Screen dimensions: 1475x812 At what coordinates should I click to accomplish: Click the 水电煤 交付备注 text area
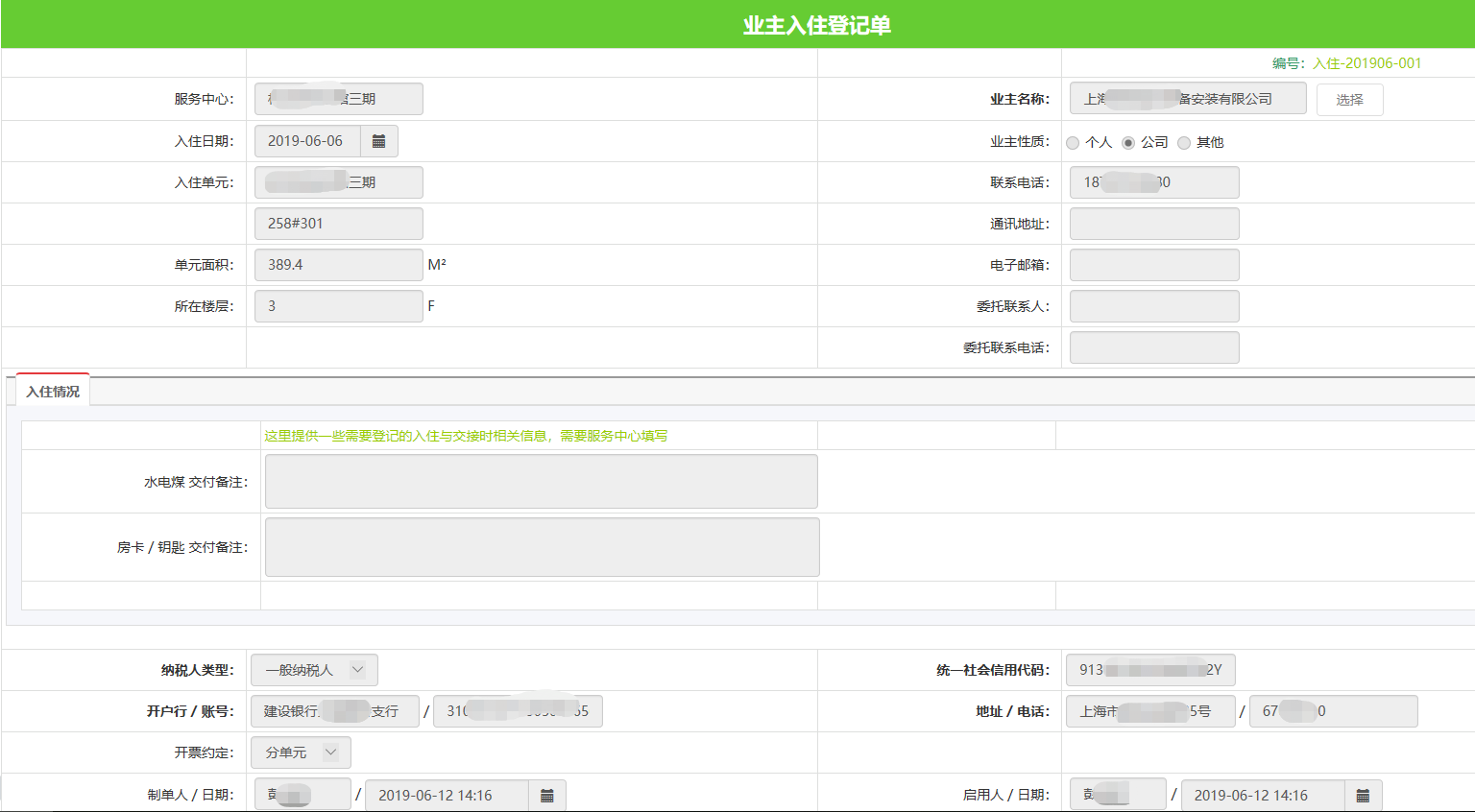pyautogui.click(x=541, y=482)
